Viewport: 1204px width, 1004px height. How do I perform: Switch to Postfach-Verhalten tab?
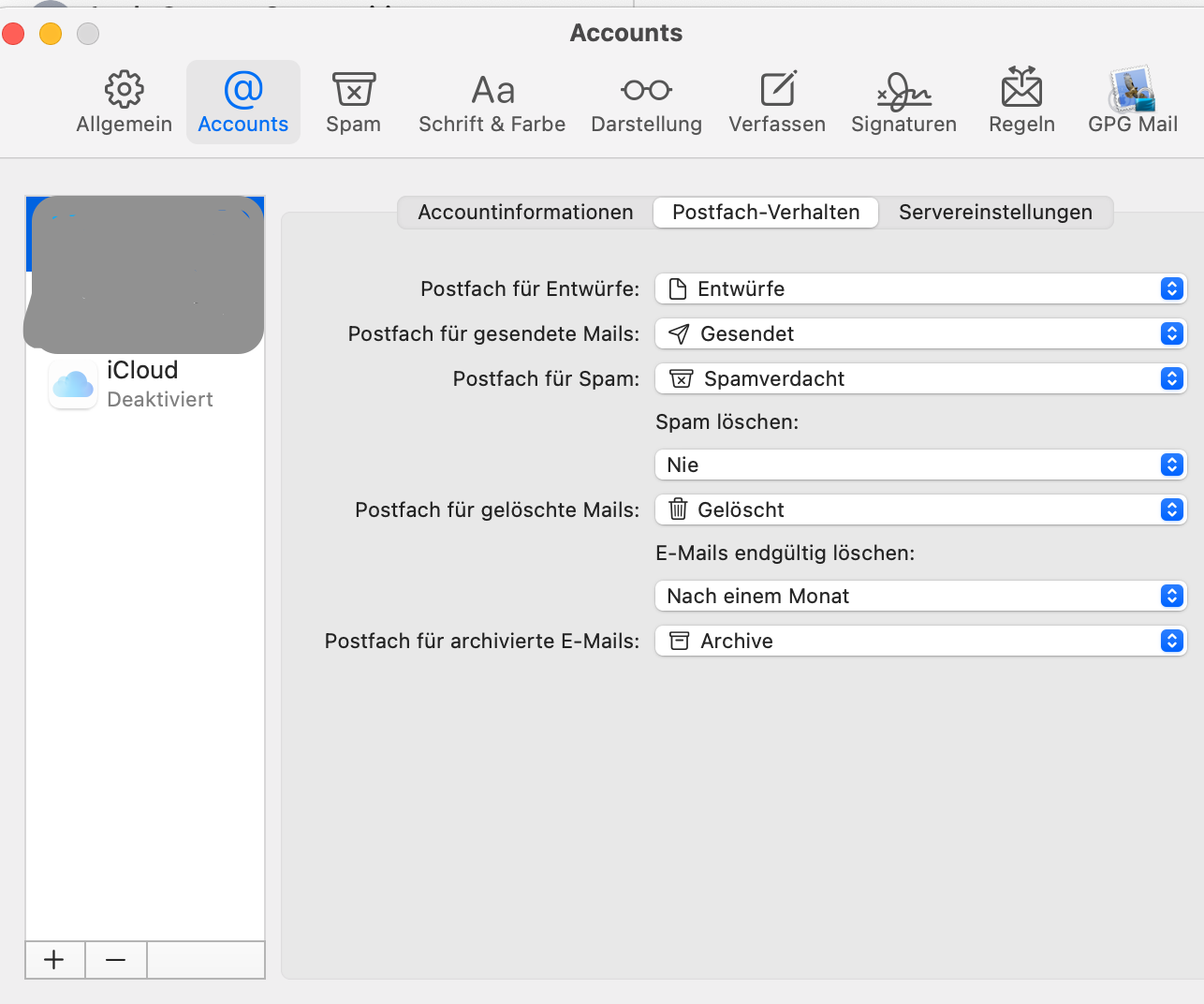[766, 213]
